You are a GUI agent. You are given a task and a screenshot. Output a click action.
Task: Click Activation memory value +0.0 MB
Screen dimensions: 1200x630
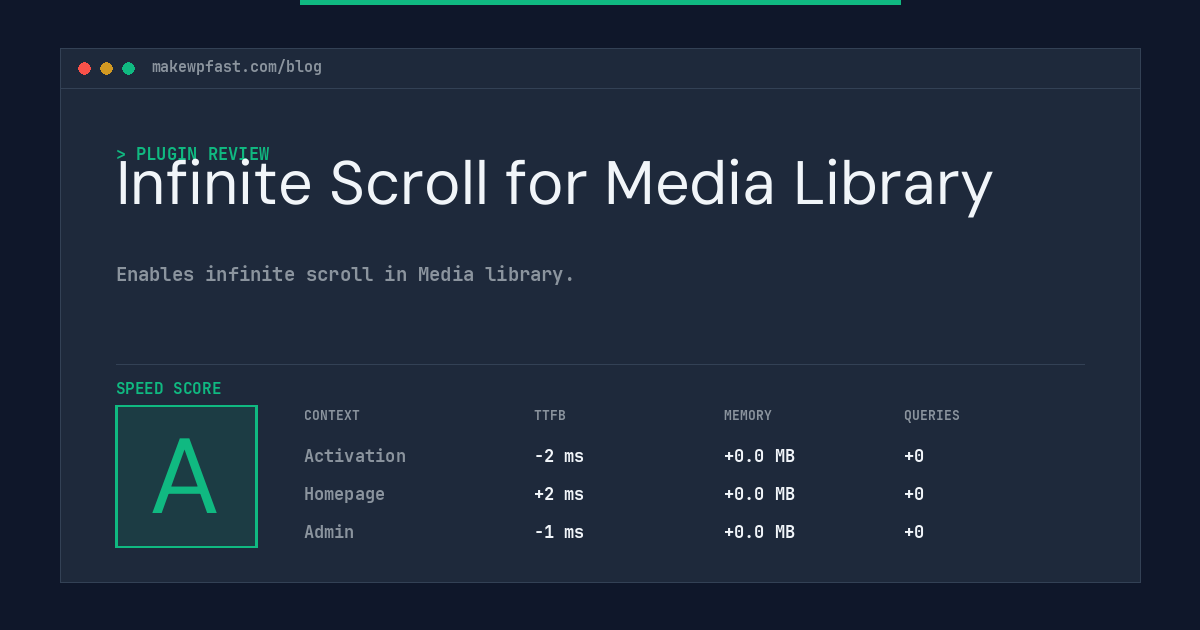759,456
